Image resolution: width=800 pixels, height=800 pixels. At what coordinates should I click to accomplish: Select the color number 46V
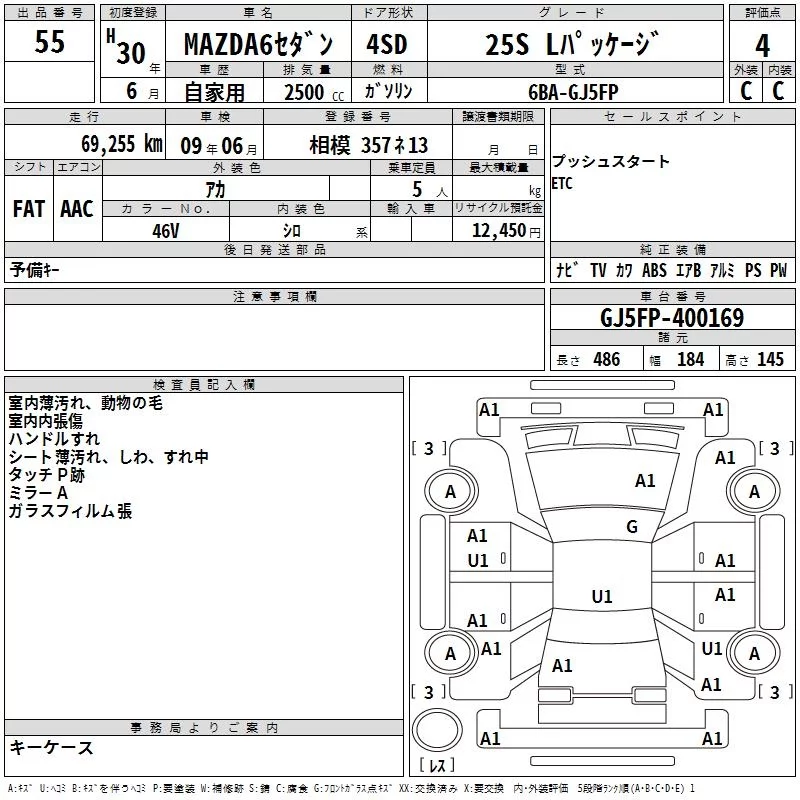[x=166, y=231]
